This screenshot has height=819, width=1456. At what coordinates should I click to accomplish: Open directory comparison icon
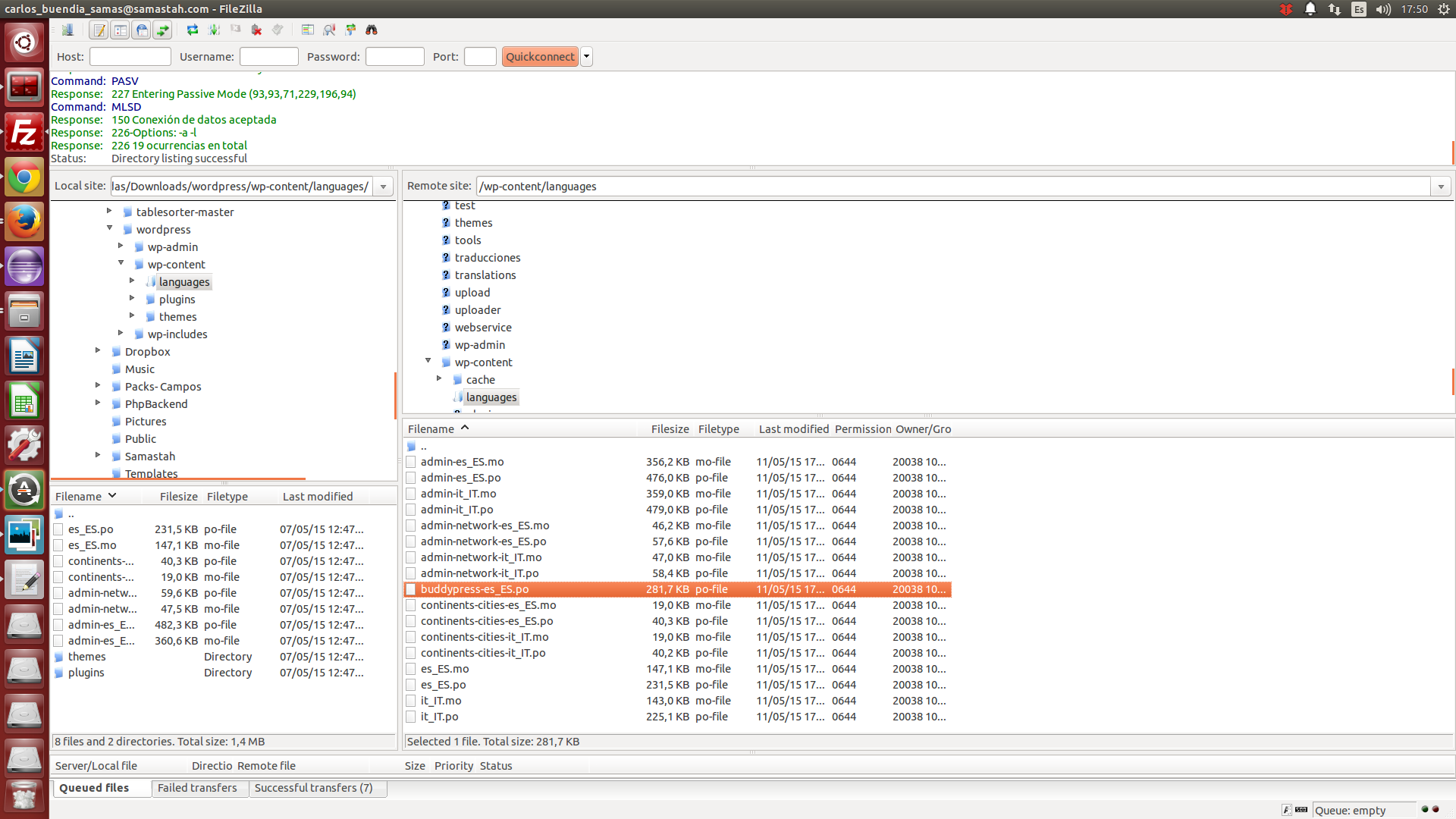pyautogui.click(x=329, y=30)
